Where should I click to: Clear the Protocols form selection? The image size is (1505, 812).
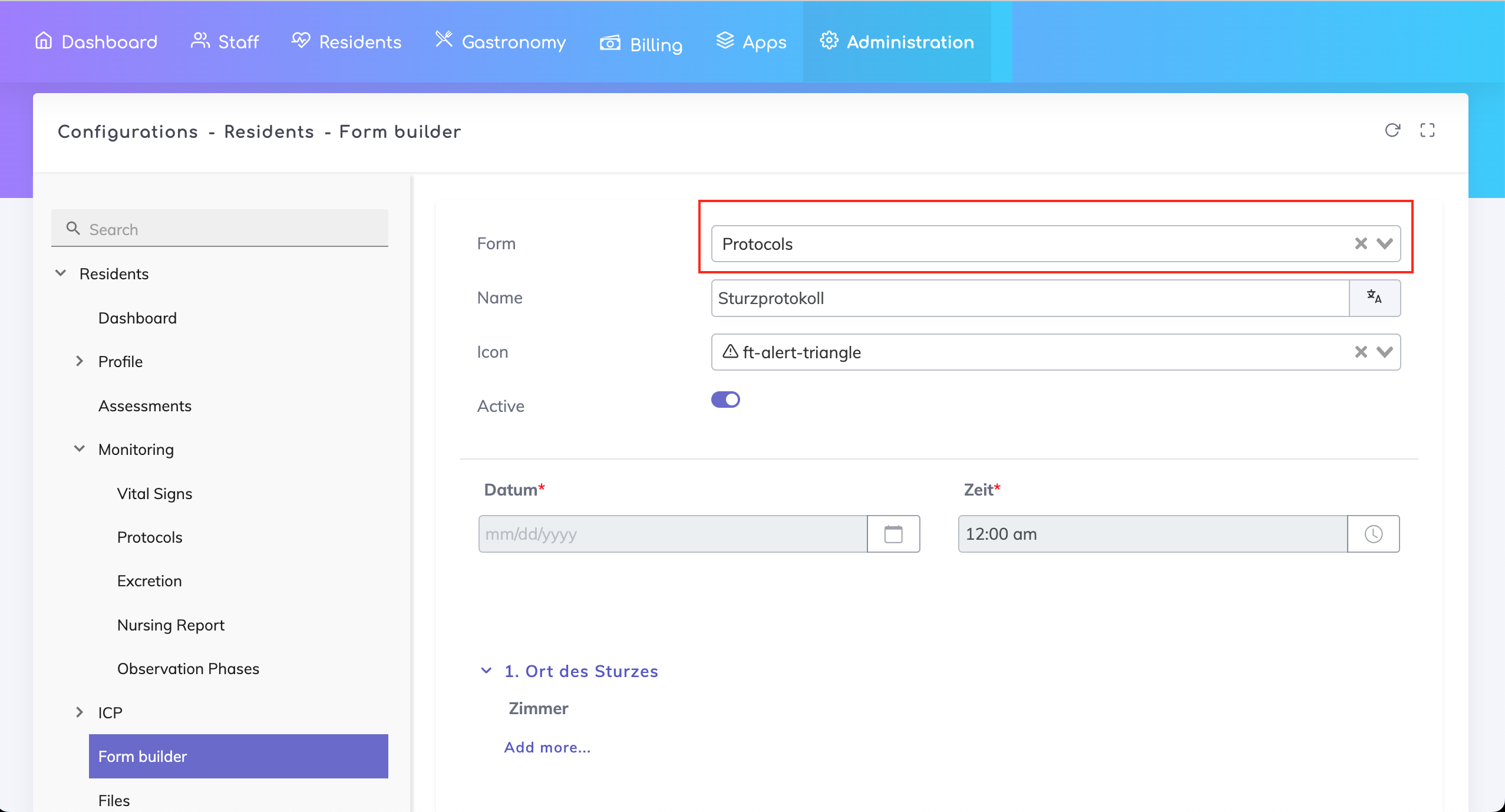(x=1361, y=243)
